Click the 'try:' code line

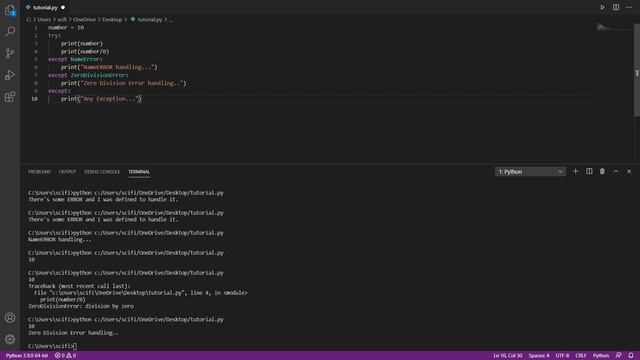54,36
